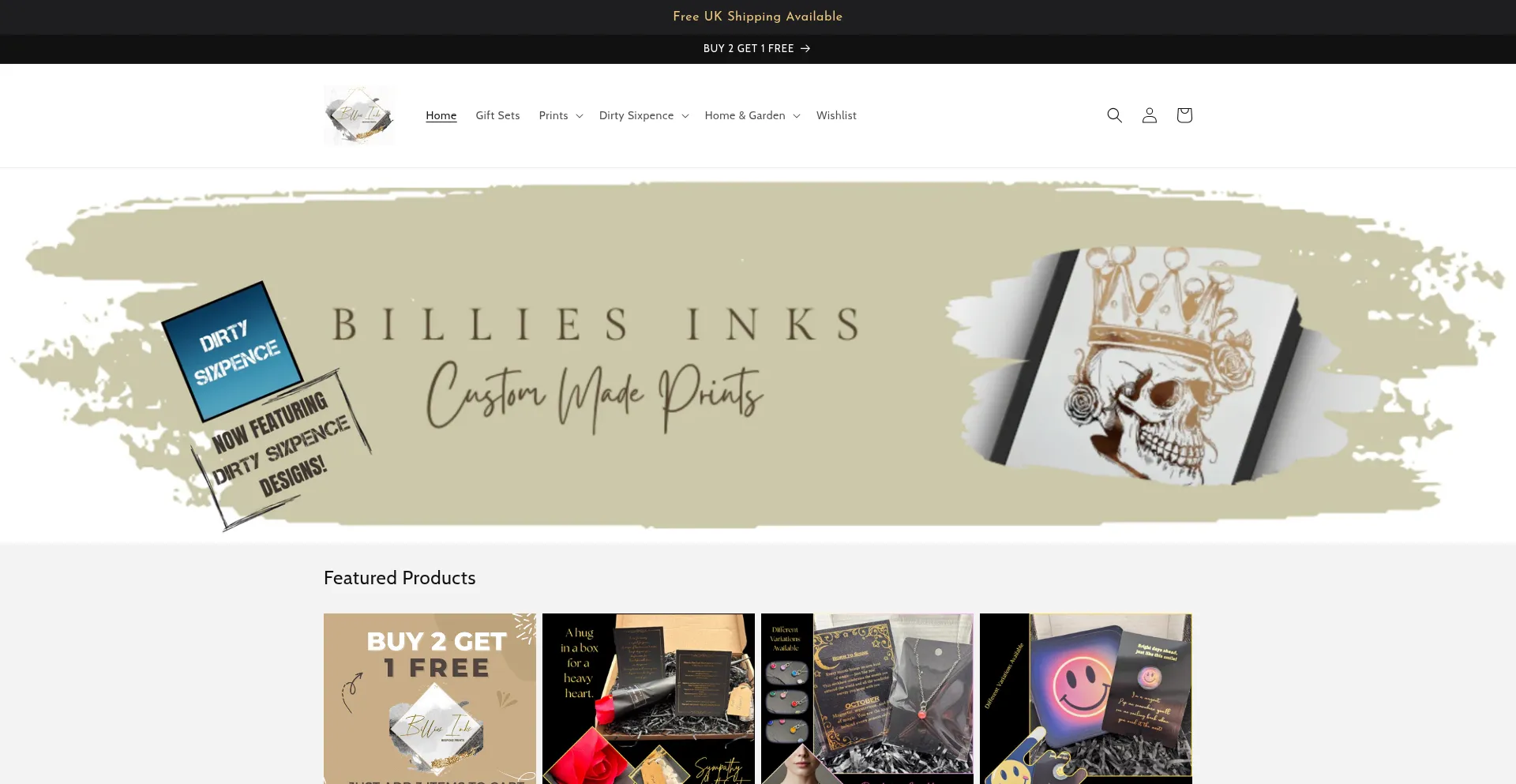1516x784 pixels.
Task: Click the Billies Inks logo in header
Action: pyautogui.click(x=359, y=115)
